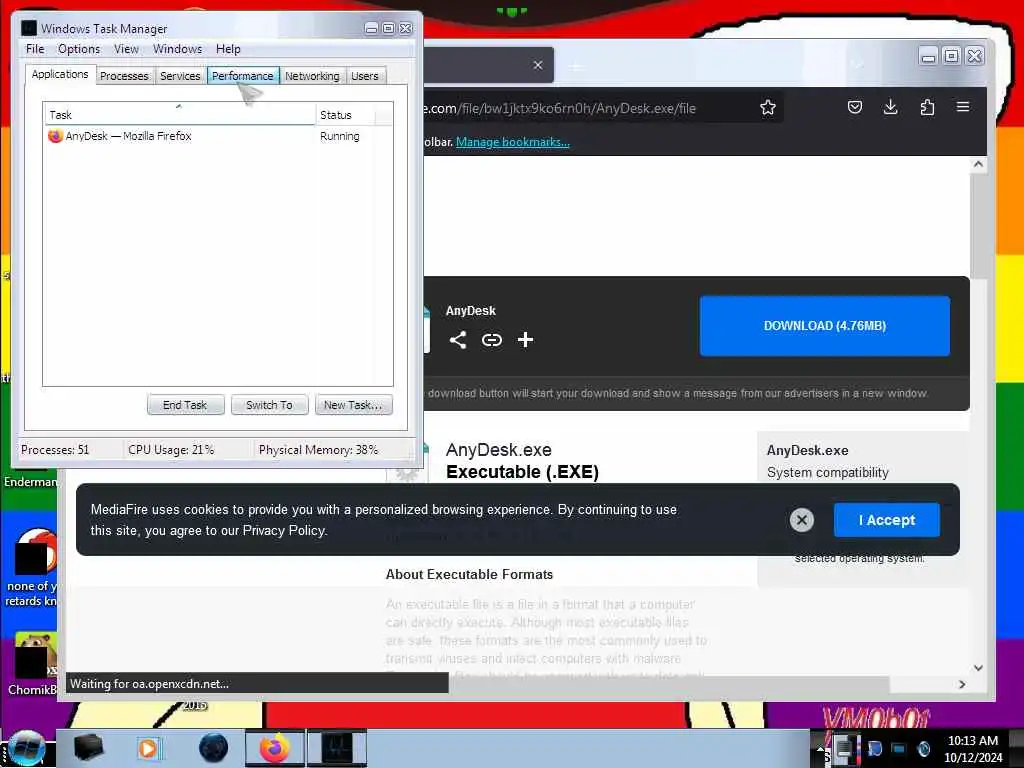Image resolution: width=1024 pixels, height=768 pixels.
Task: Click the MediaFire share icon
Action: point(458,340)
